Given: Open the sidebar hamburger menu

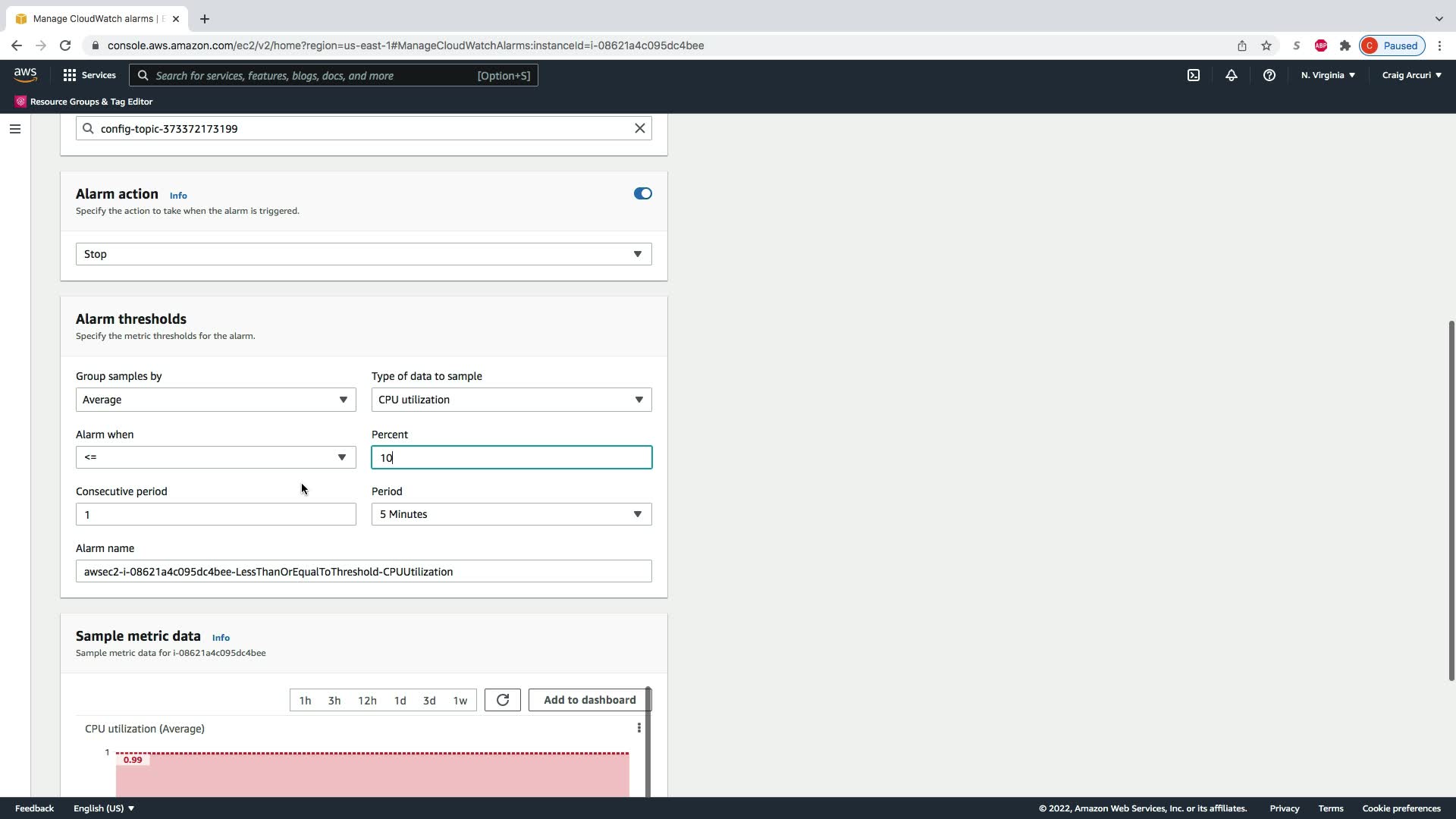Looking at the screenshot, I should point(14,129).
